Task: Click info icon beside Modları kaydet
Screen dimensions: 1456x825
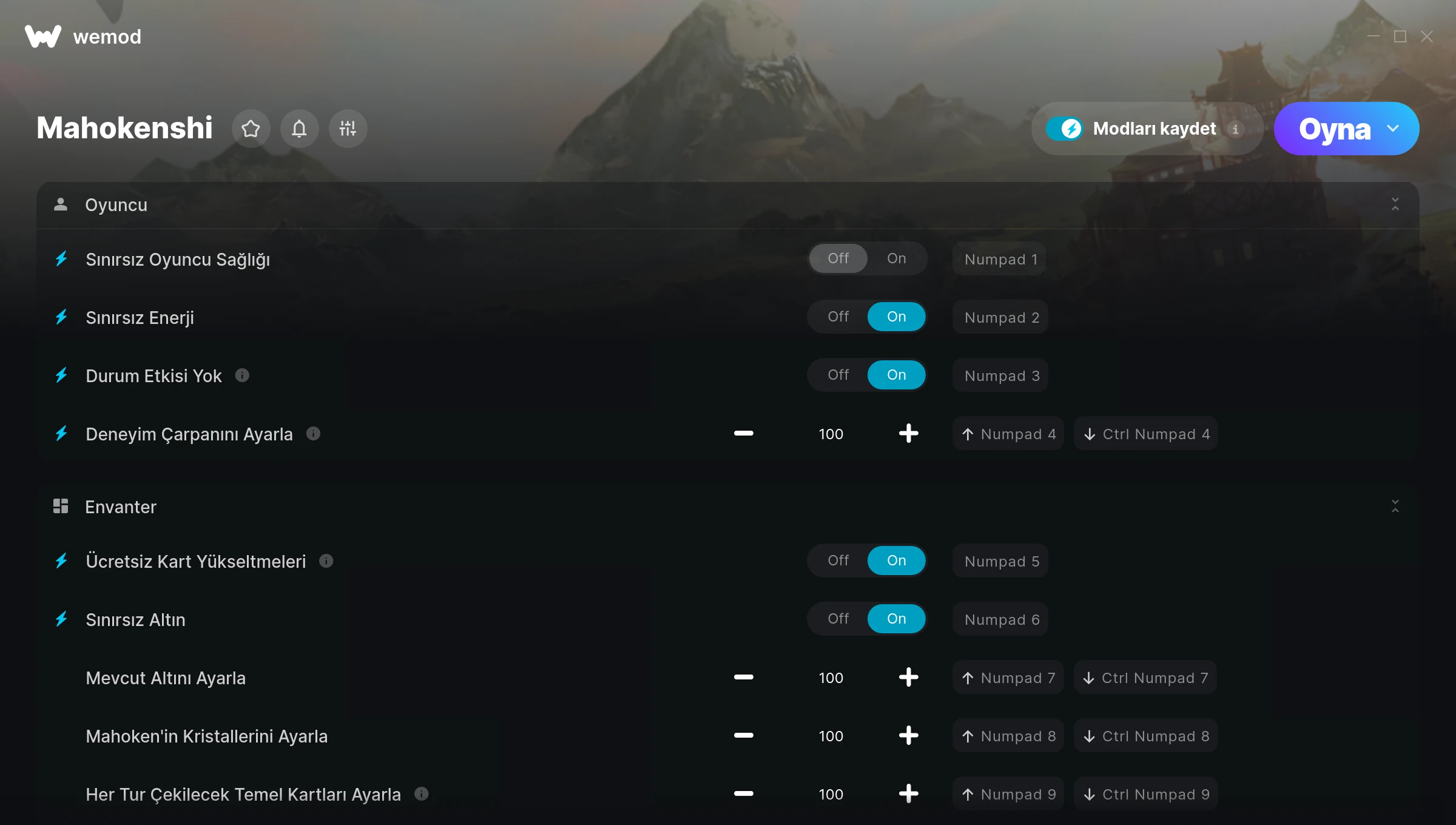Action: (1235, 129)
